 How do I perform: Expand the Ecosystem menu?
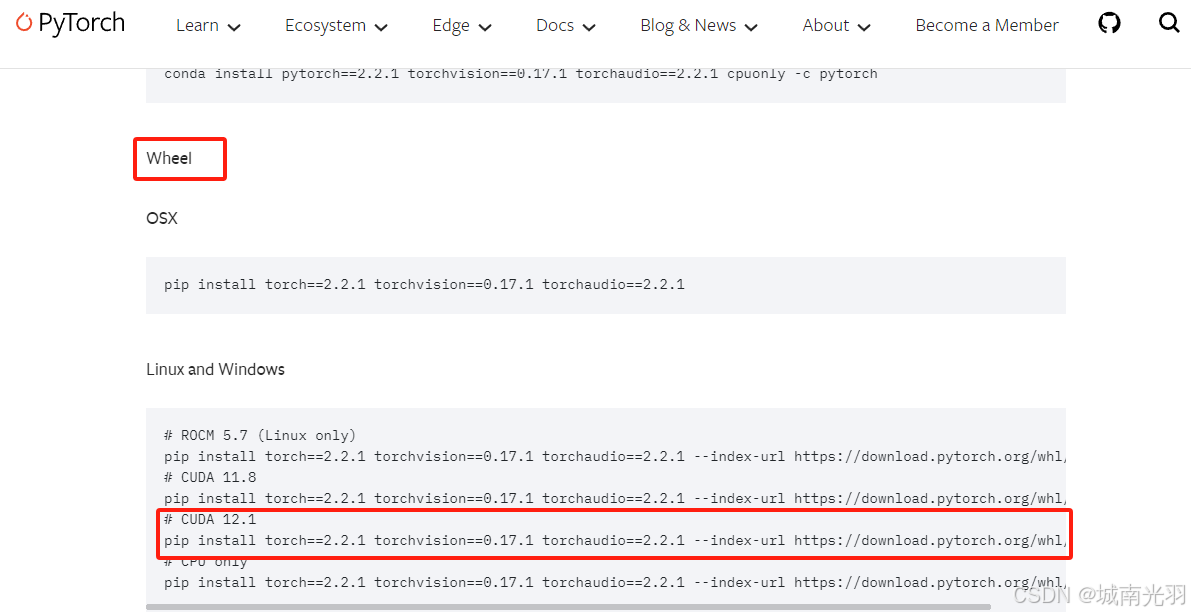point(336,26)
